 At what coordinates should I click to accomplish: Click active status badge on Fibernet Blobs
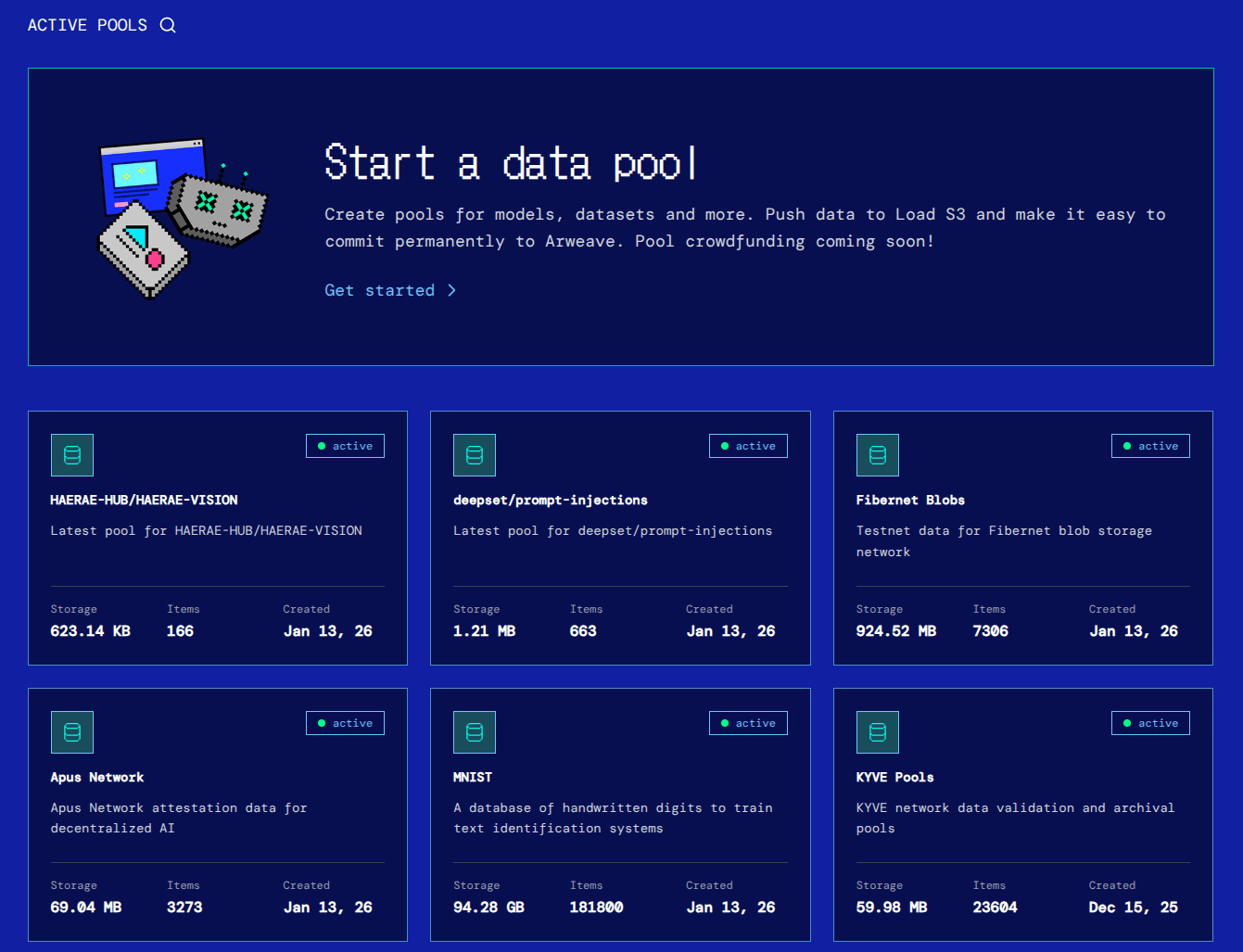pos(1150,446)
